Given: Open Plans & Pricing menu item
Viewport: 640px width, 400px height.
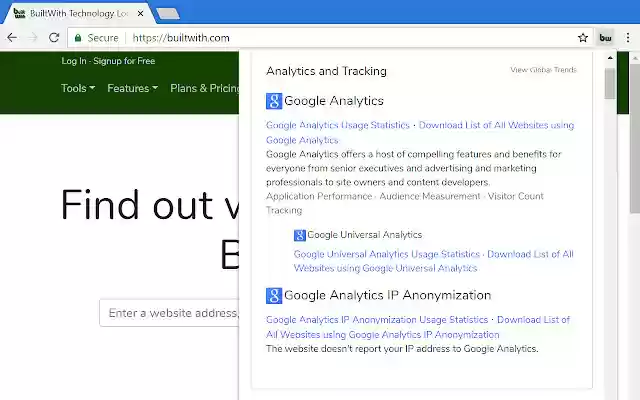Looking at the screenshot, I should pyautogui.click(x=204, y=88).
